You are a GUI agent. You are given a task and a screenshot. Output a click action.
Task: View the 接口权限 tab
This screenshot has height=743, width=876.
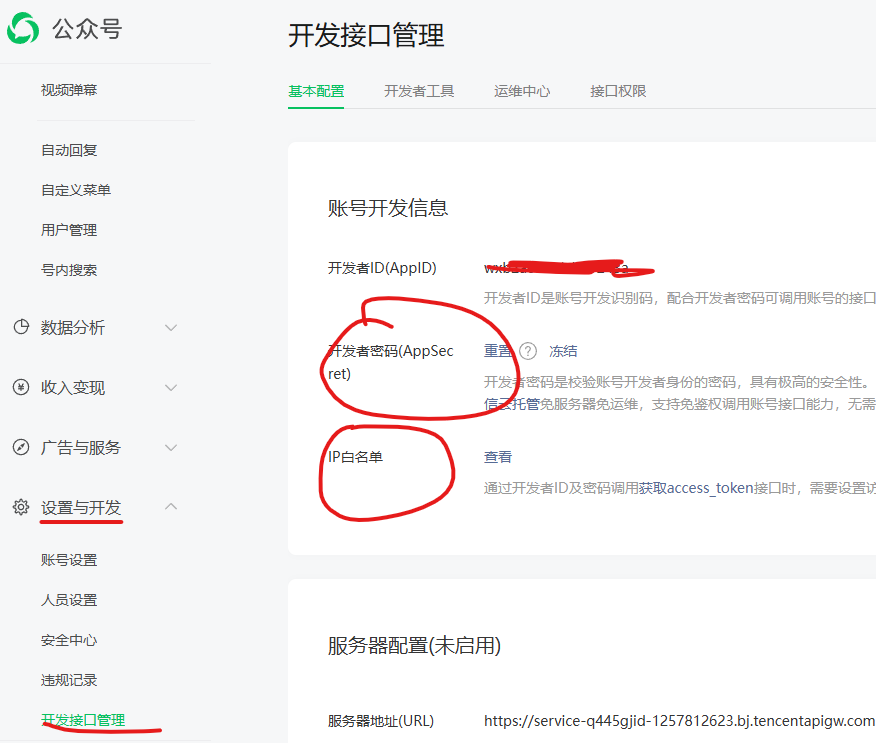click(618, 90)
